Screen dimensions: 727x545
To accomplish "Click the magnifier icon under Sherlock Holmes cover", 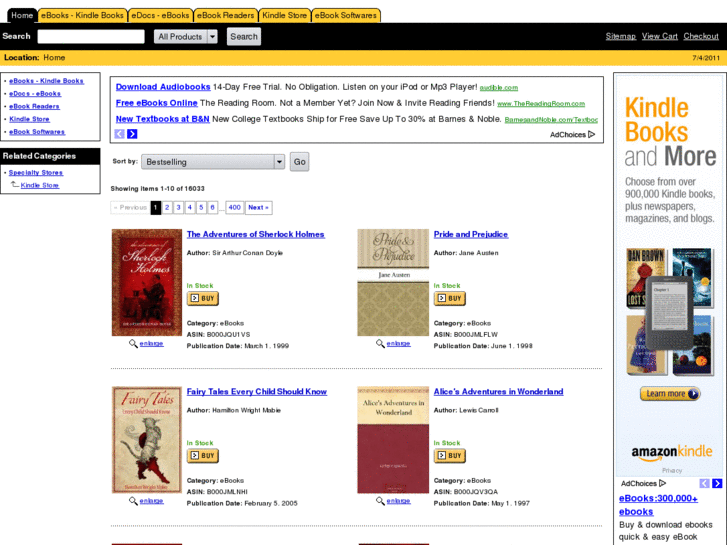I will 133,343.
